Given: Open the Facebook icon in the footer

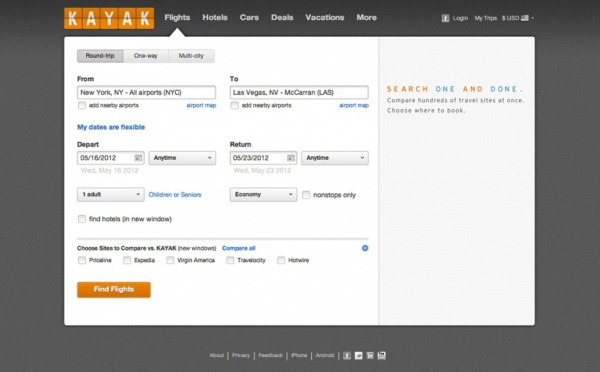Looking at the screenshot, I should [347, 356].
